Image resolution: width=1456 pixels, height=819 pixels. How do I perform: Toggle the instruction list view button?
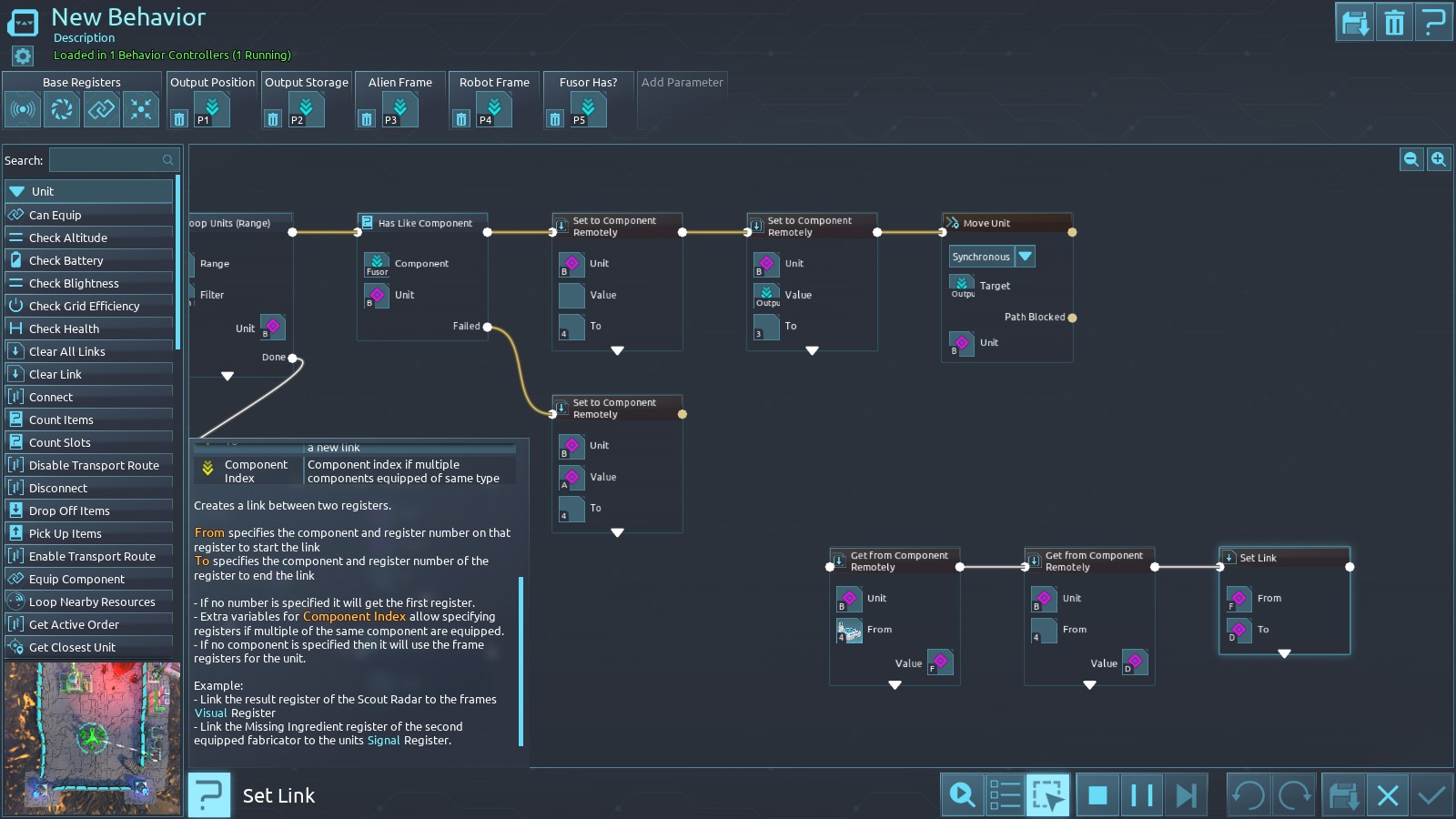click(x=1005, y=795)
